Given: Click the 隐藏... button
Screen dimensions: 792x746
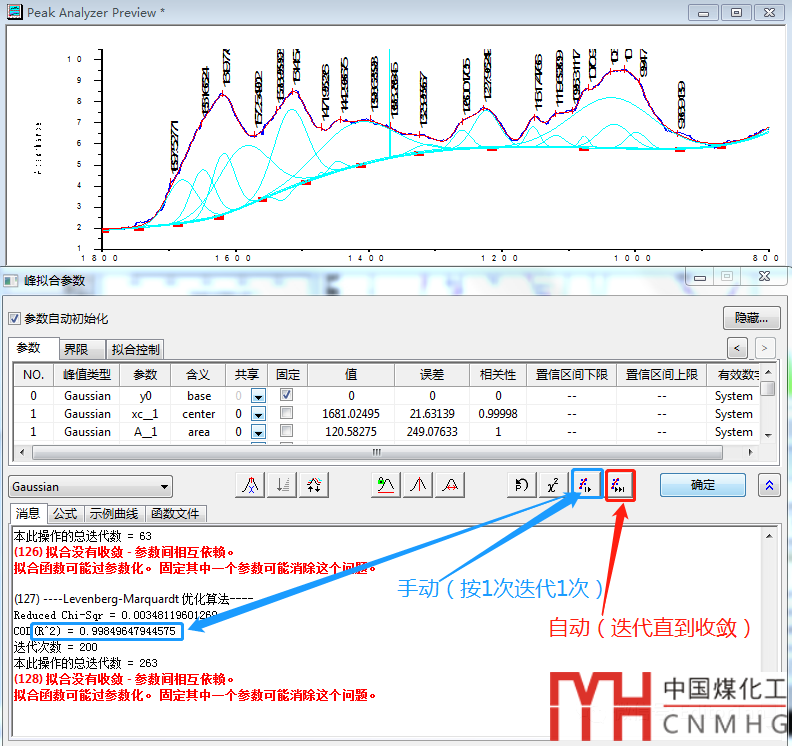Looking at the screenshot, I should (751, 319).
